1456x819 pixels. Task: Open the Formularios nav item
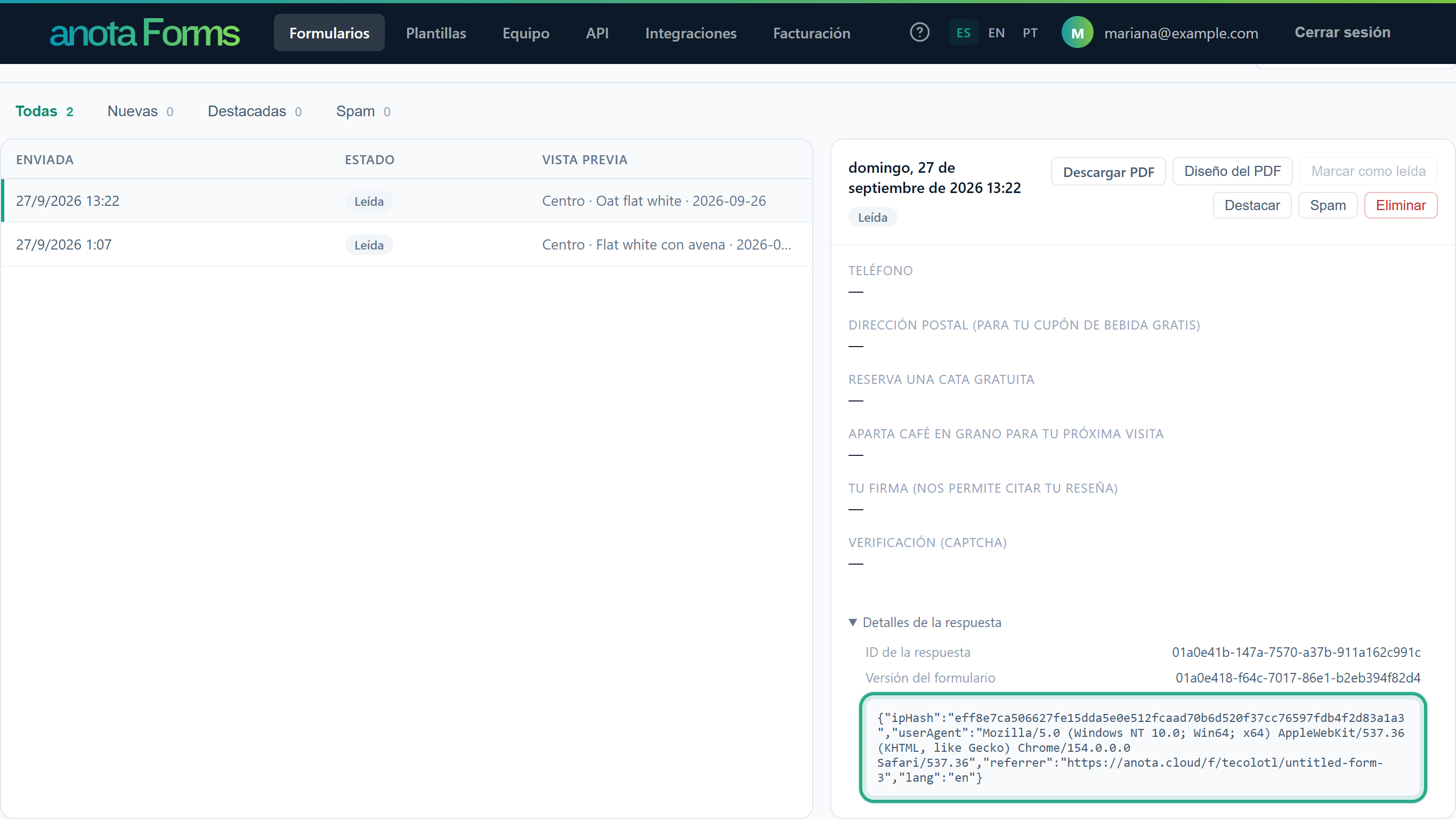click(x=329, y=33)
